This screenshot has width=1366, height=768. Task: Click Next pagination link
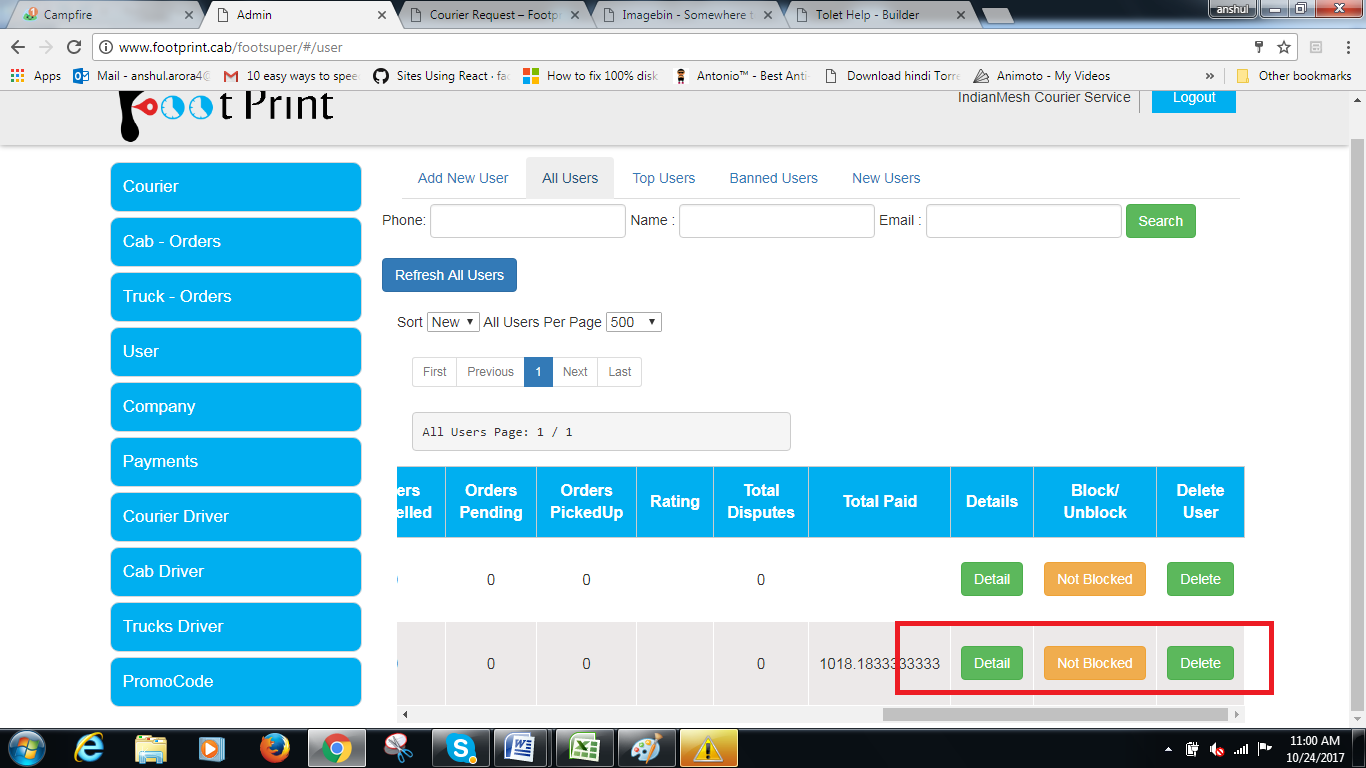[575, 371]
